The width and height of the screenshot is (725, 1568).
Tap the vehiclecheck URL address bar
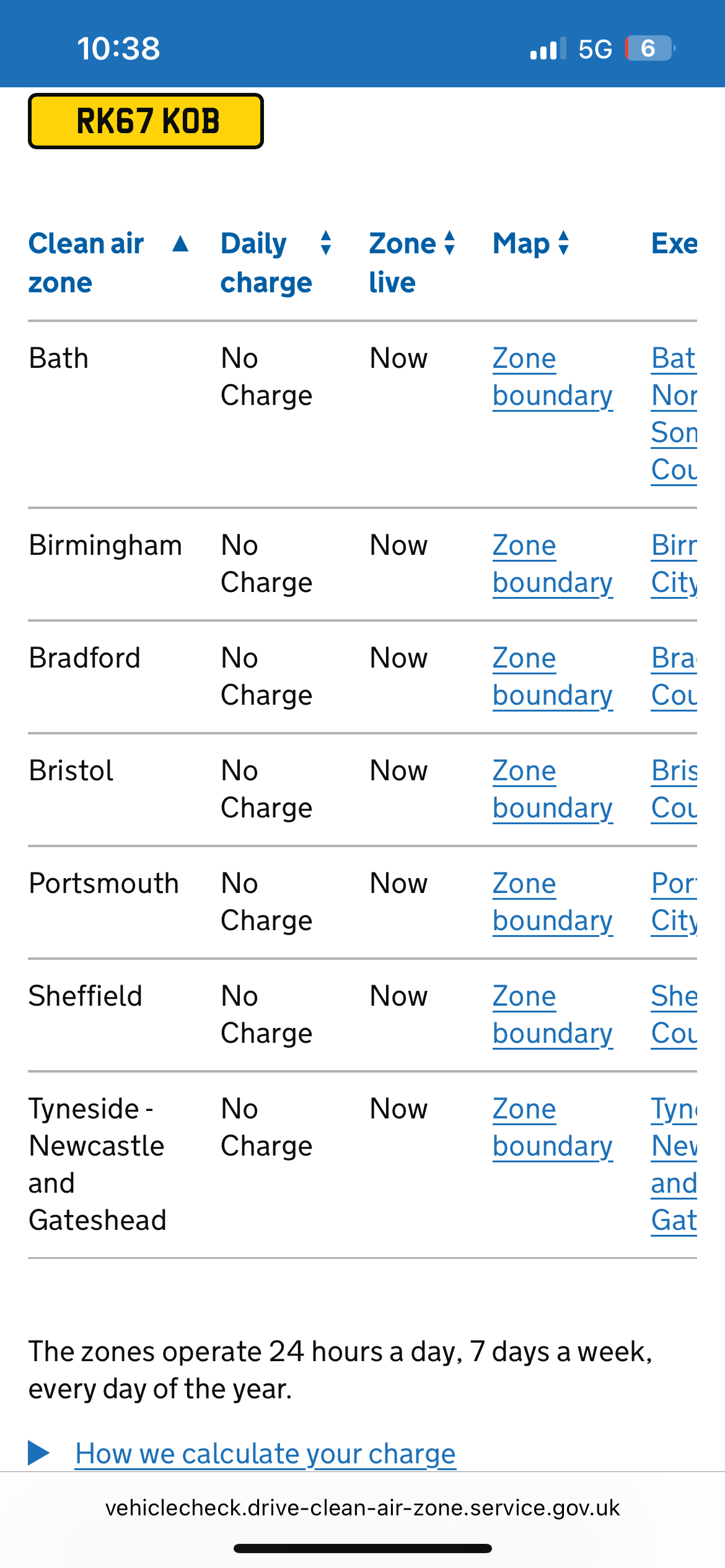click(x=362, y=1508)
